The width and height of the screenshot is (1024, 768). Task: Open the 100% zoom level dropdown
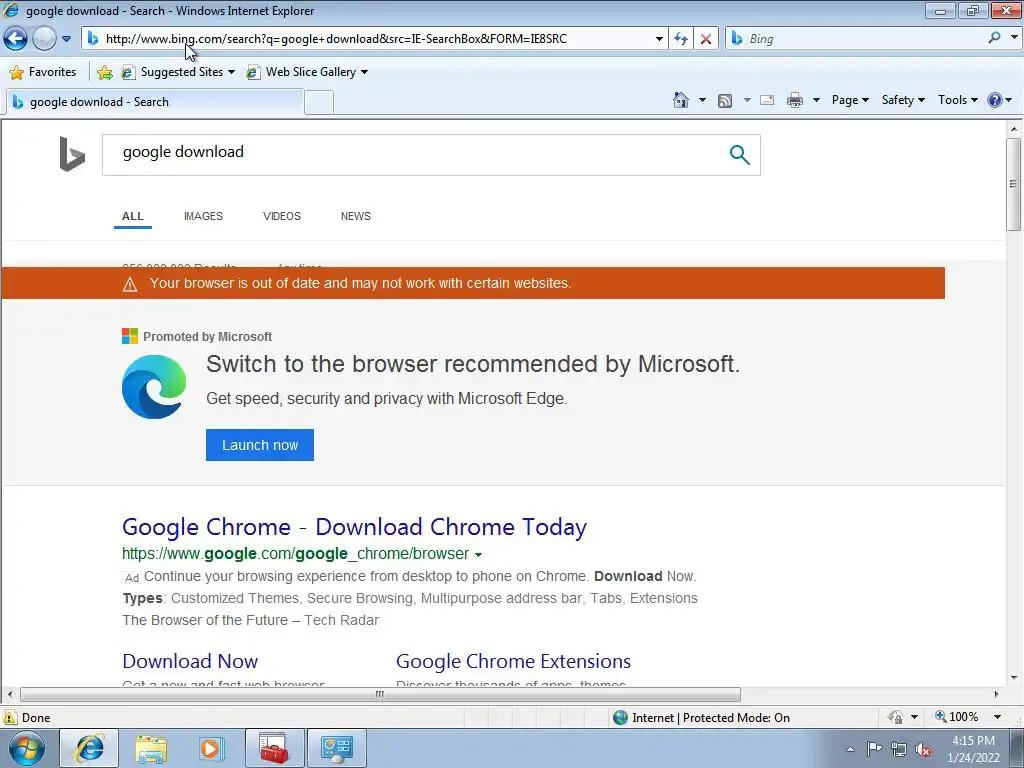(997, 717)
